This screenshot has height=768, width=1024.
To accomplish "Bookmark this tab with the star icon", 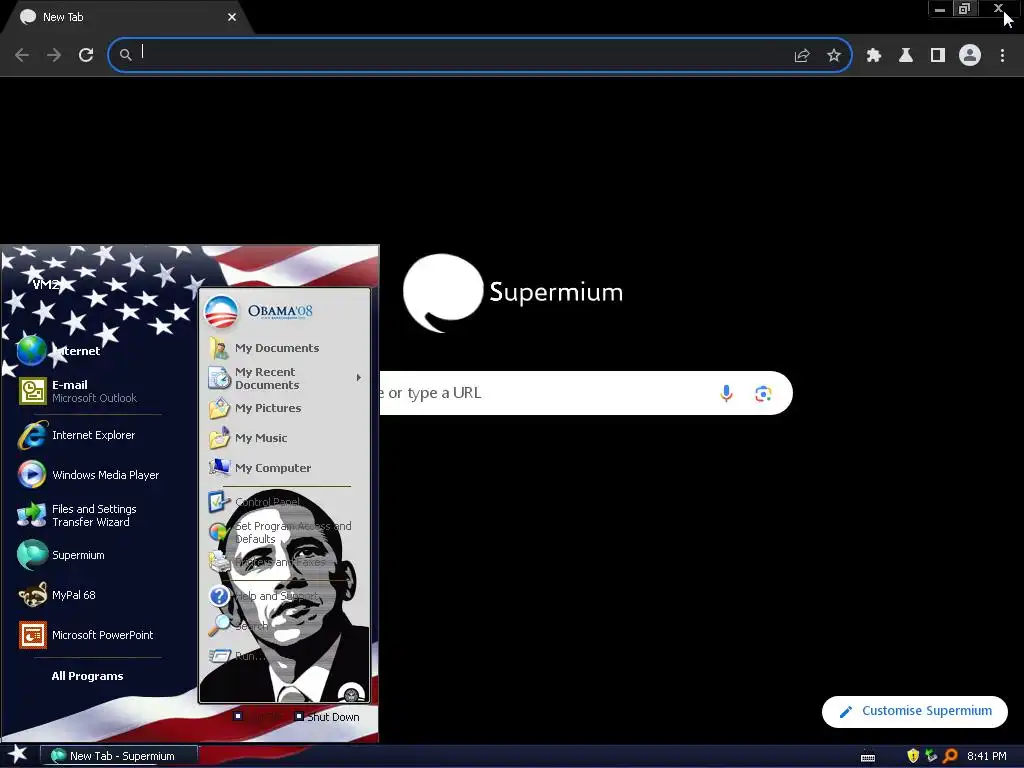I will (x=834, y=56).
